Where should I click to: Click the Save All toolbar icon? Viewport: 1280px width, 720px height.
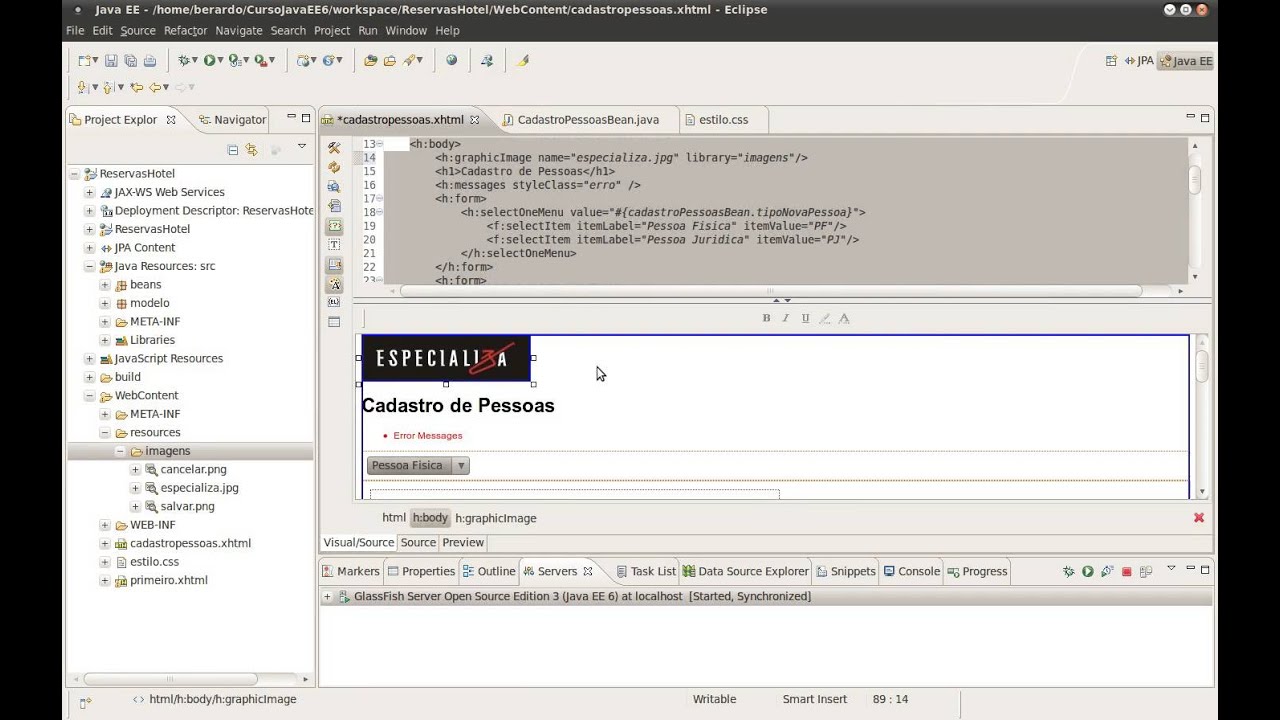pos(131,60)
